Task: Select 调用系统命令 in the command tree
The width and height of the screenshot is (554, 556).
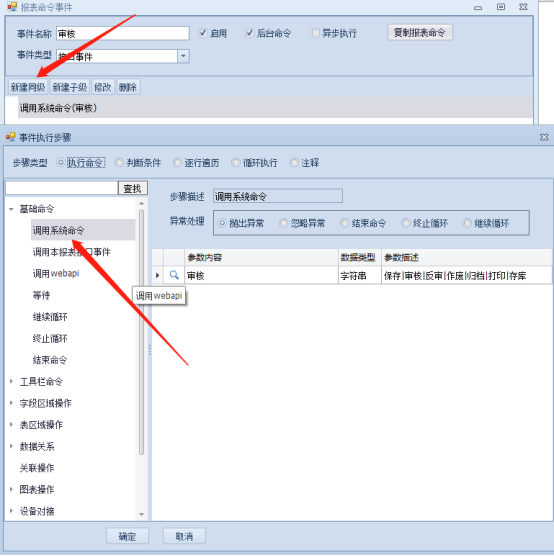Action: point(59,230)
